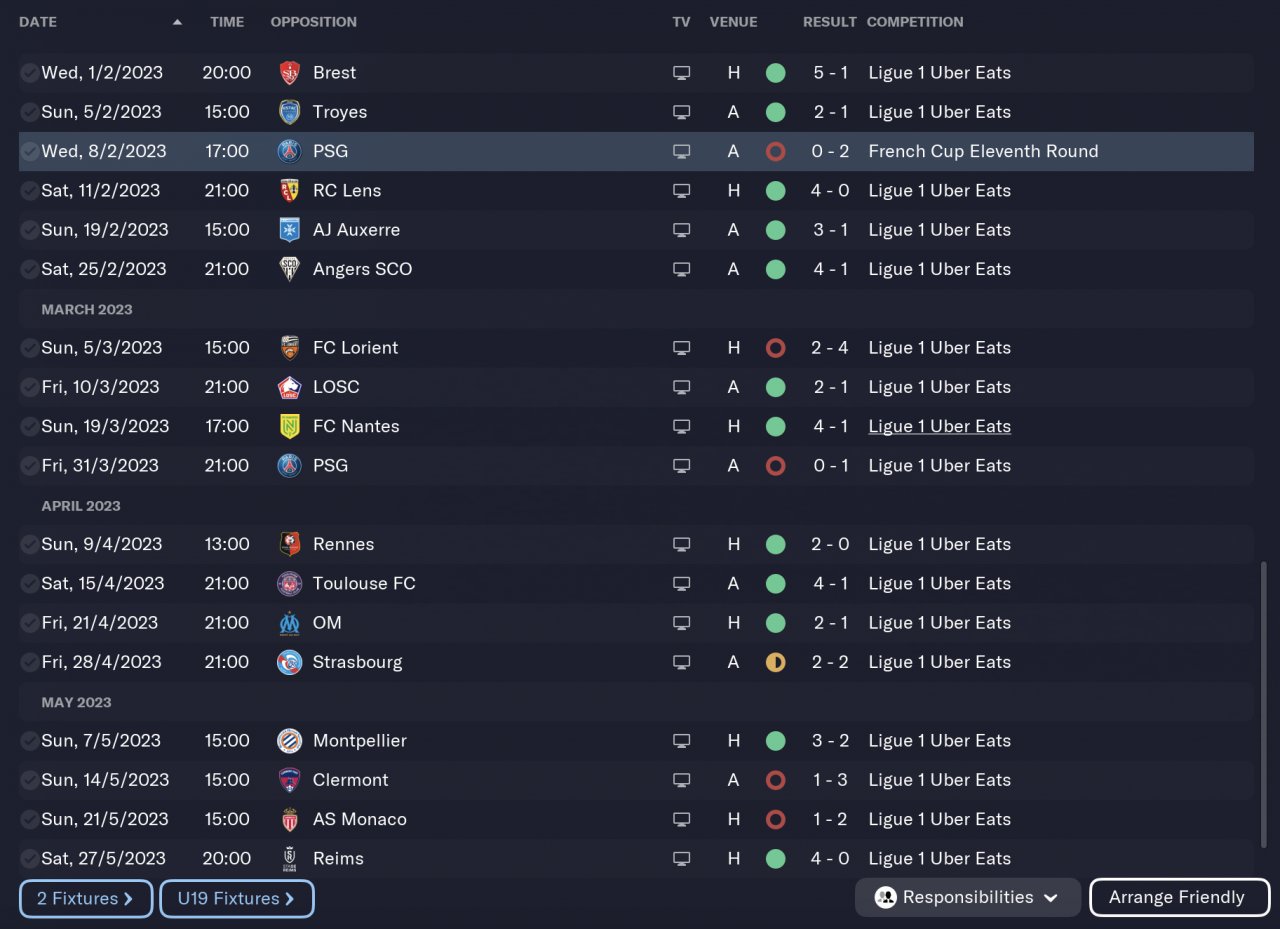Click the PSG badge in French Cup row

click(289, 152)
